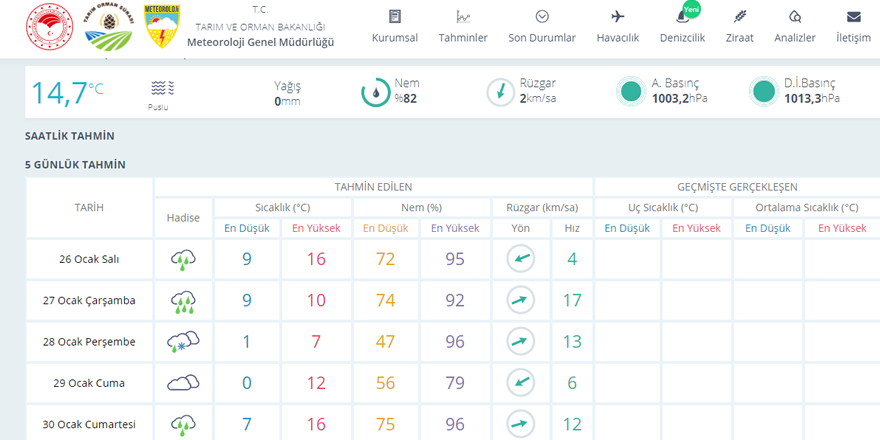Open the Tahminler menu
880x440 pixels.
pos(463,38)
